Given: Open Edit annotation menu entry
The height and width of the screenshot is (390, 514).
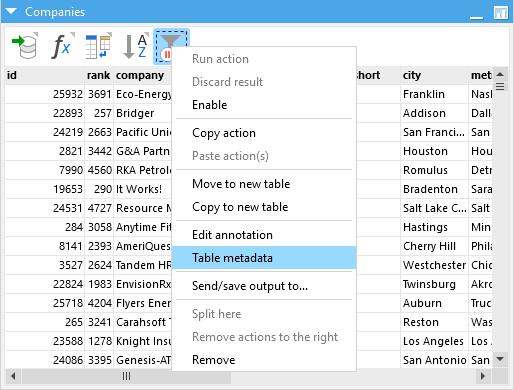Looking at the screenshot, I should coord(264,235).
